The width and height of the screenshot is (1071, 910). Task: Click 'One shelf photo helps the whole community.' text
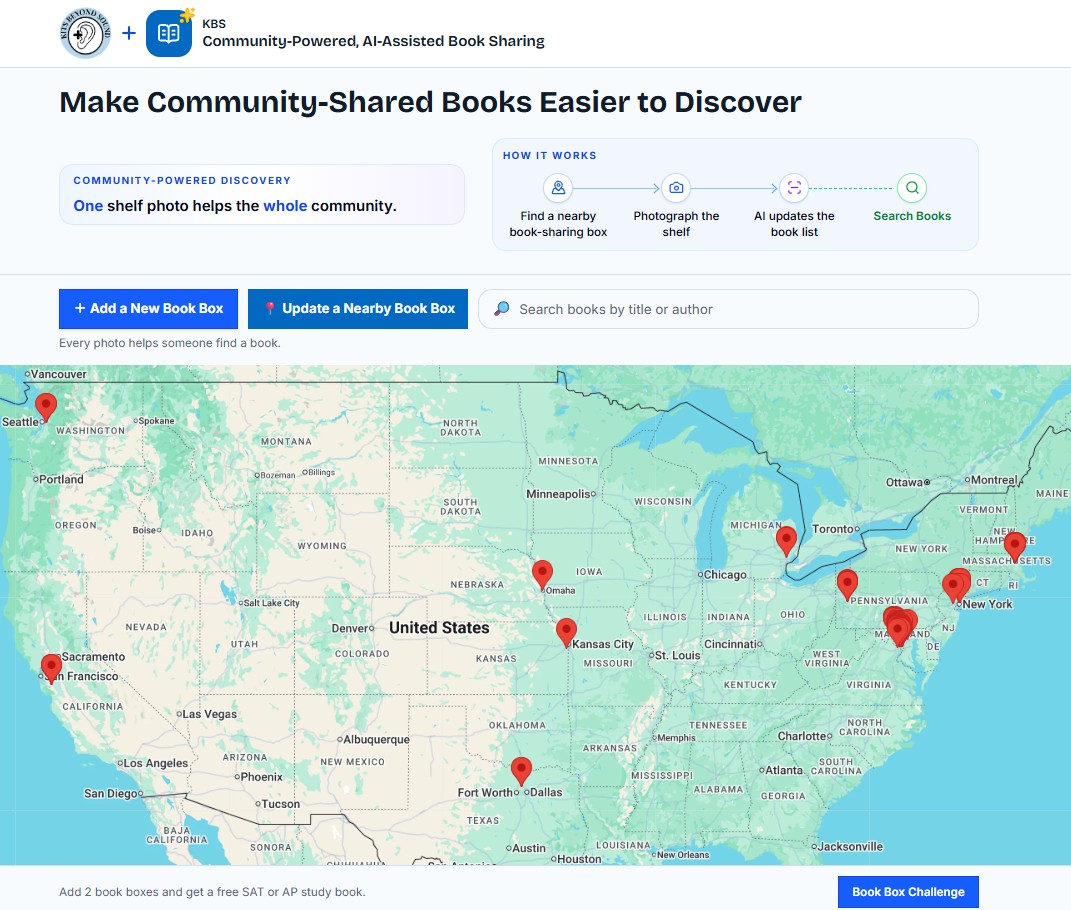235,206
